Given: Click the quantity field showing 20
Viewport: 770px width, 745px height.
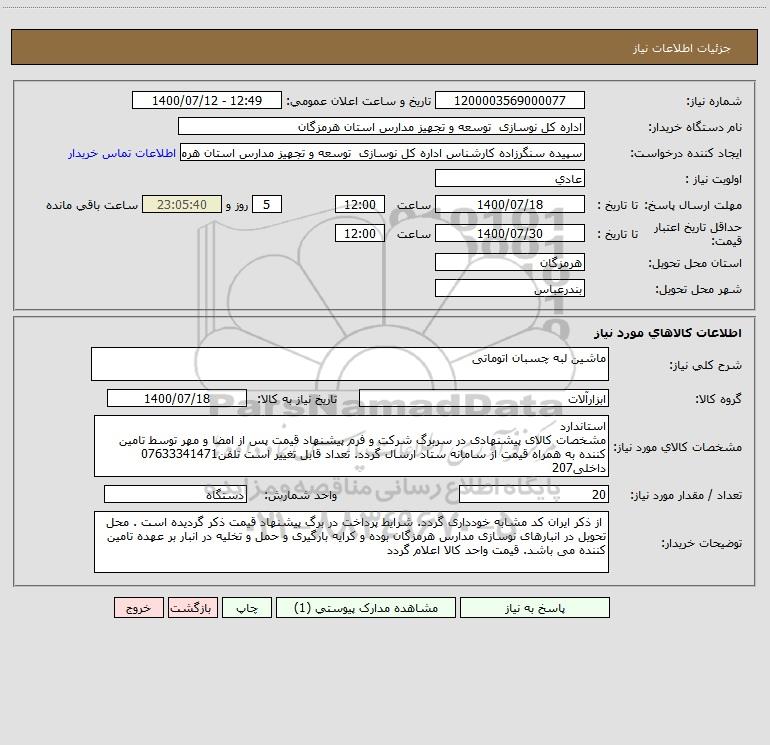Looking at the screenshot, I should (534, 494).
